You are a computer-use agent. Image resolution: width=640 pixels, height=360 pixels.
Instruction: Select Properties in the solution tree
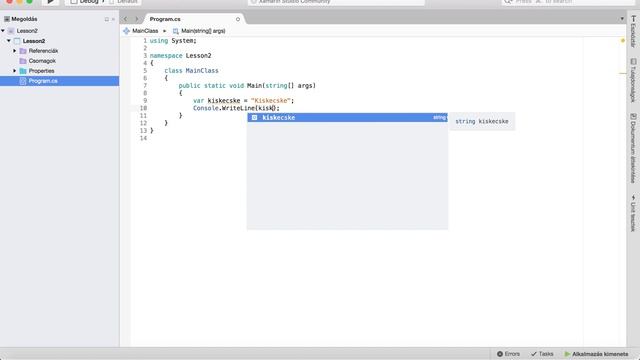pos(41,71)
